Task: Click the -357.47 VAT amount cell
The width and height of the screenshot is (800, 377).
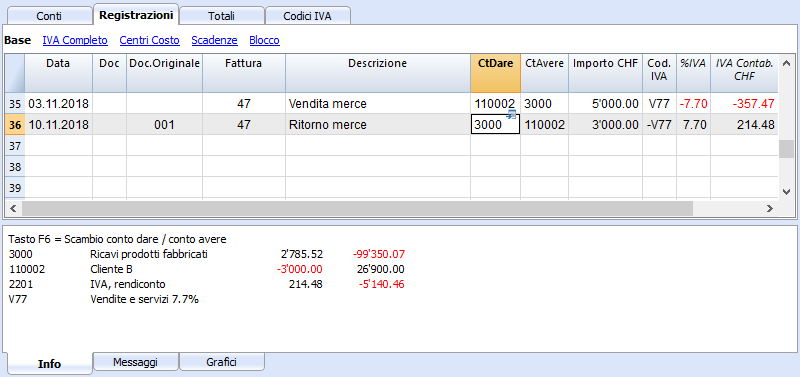Action: pyautogui.click(x=744, y=104)
